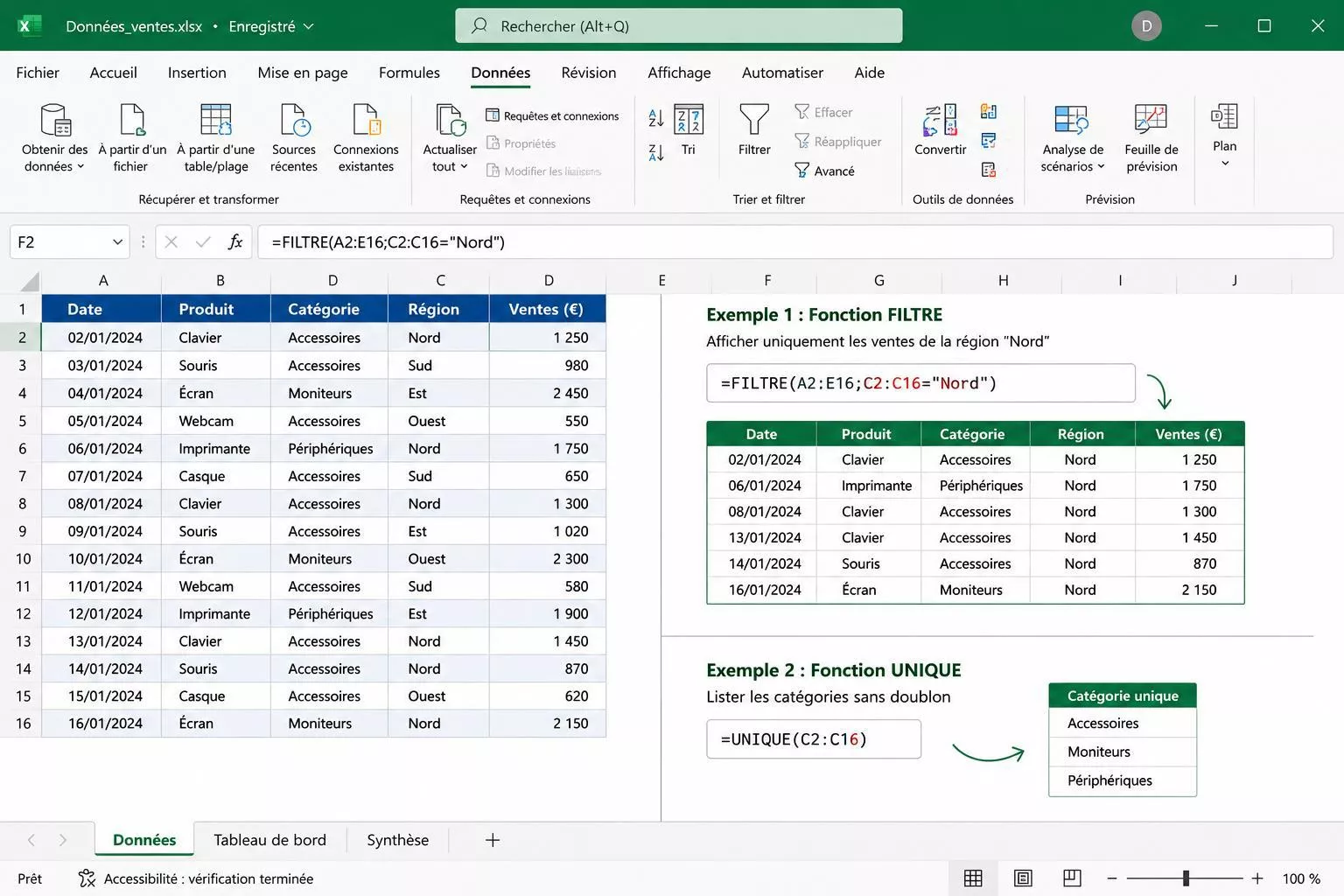
Task: Select column A header
Action: click(102, 281)
